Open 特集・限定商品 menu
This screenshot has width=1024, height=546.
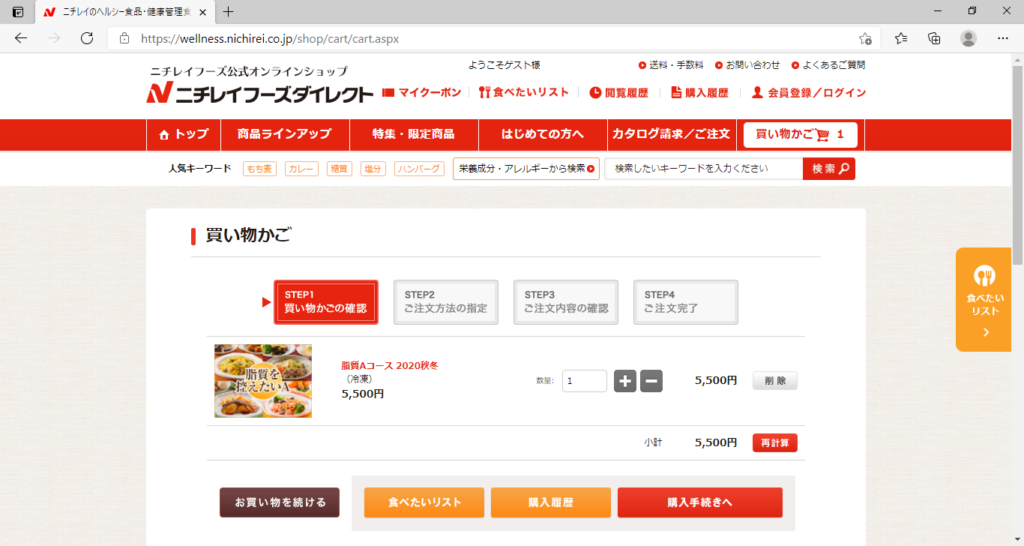click(x=413, y=135)
